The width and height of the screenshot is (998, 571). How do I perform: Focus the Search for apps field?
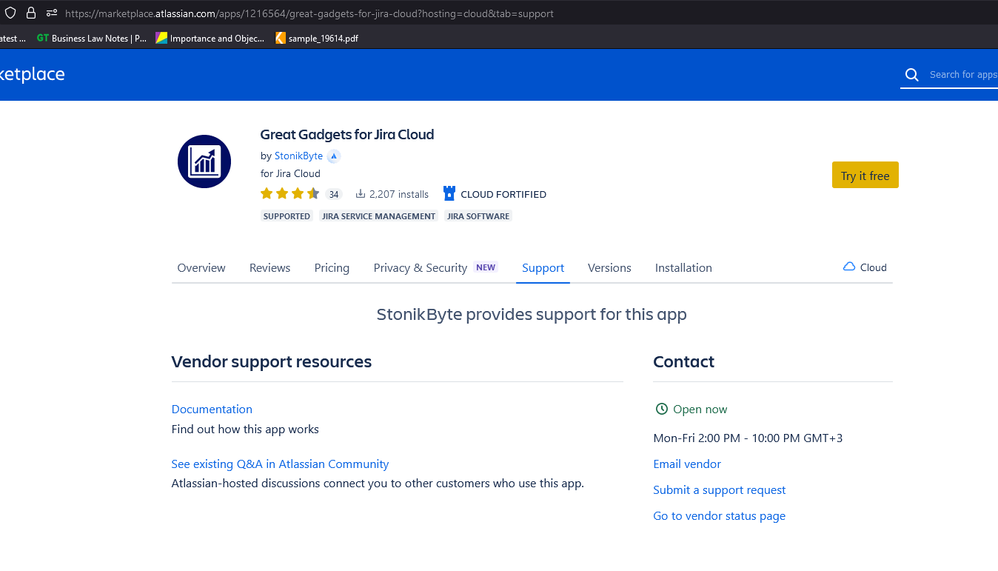click(x=963, y=74)
